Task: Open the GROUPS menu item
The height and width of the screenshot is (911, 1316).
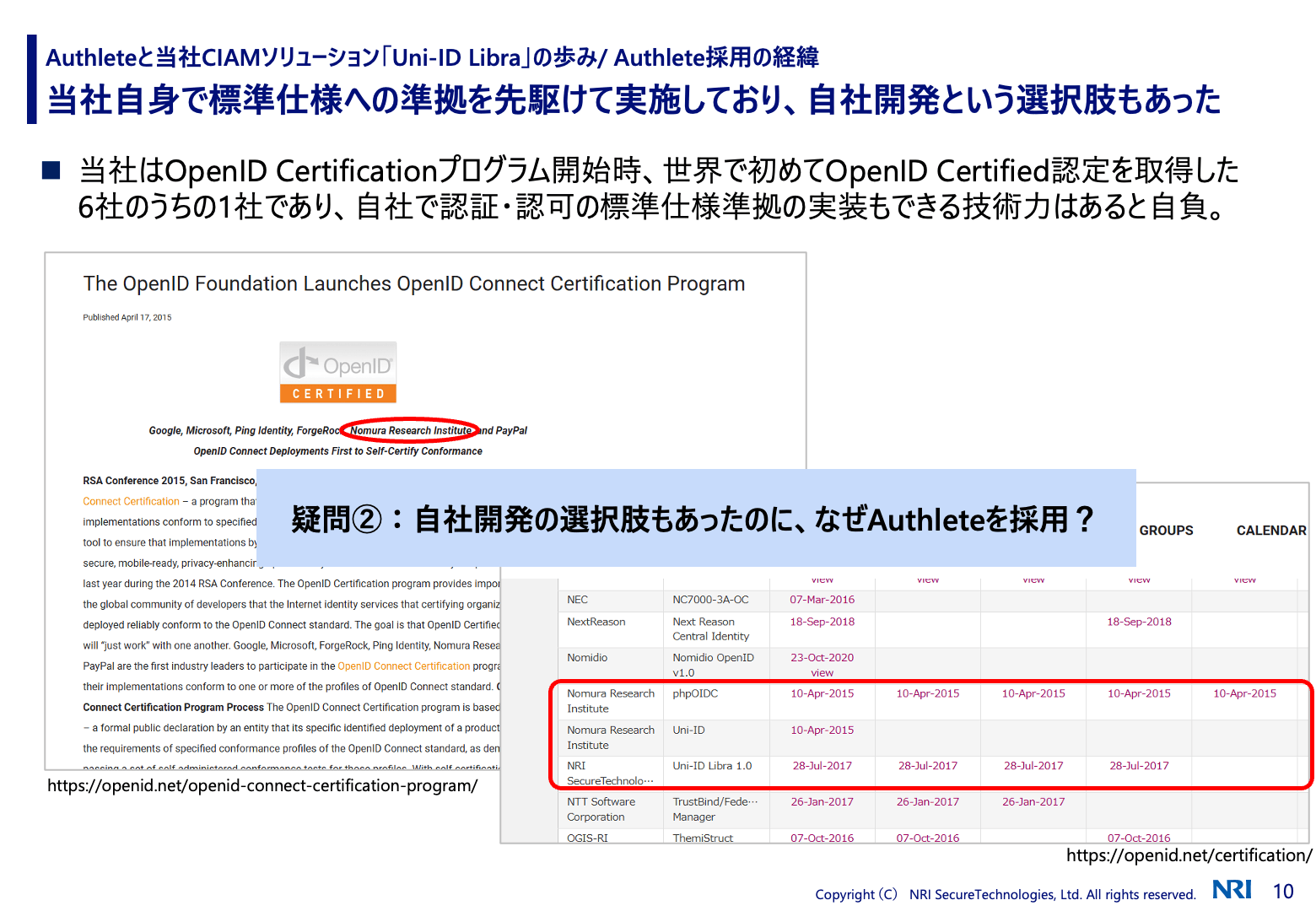Action: (x=1166, y=531)
